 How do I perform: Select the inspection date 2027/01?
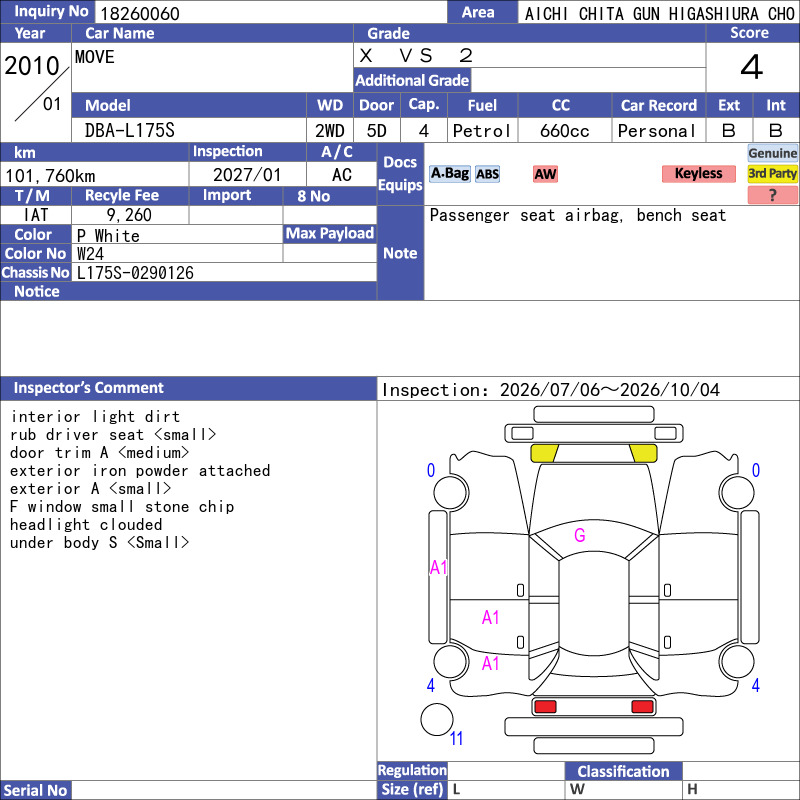tap(247, 175)
